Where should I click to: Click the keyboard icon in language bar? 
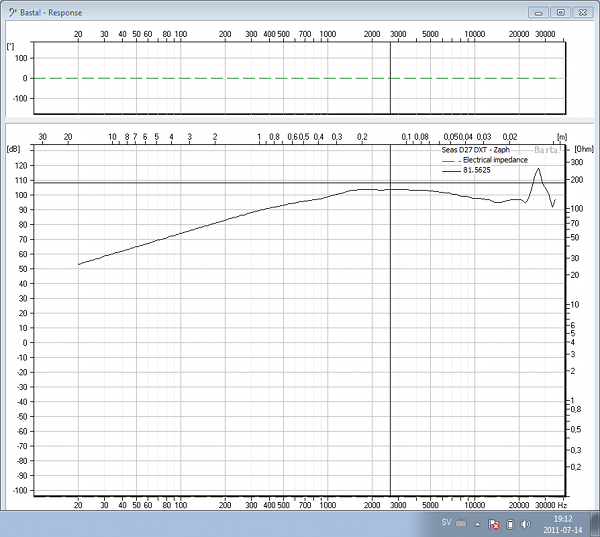click(x=461, y=523)
